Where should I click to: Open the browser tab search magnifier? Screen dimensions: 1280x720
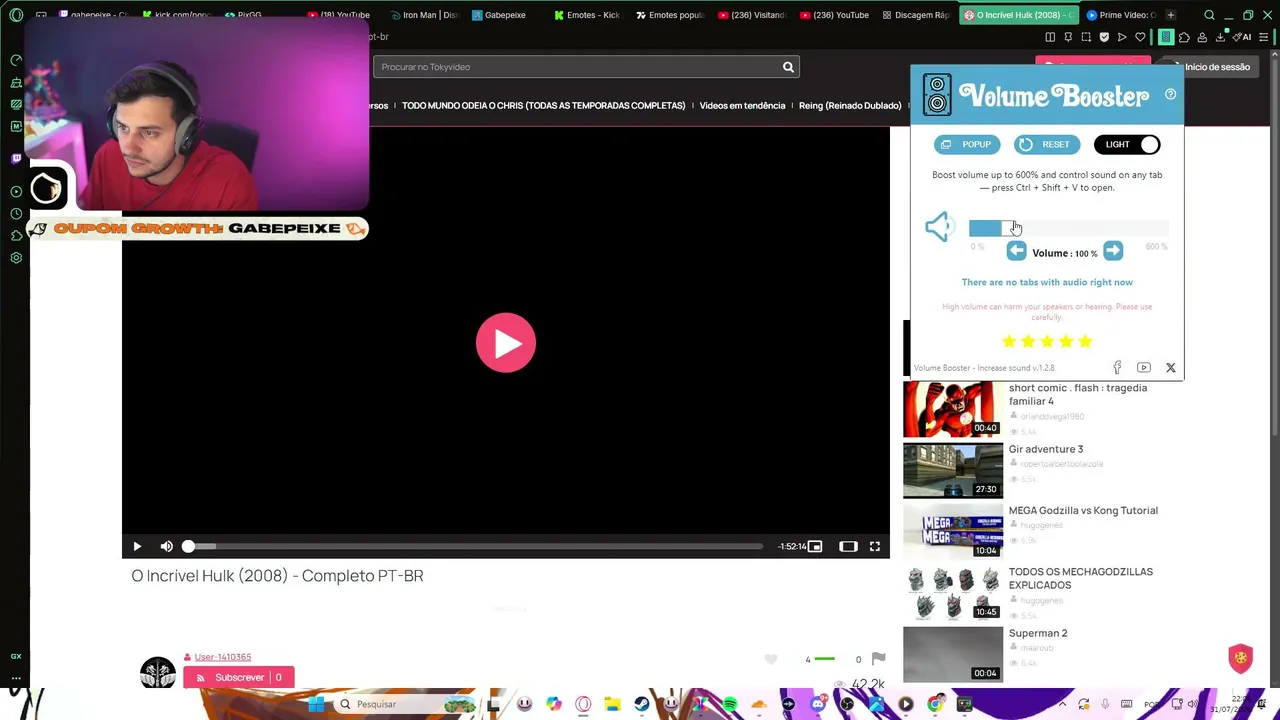tap(1209, 15)
